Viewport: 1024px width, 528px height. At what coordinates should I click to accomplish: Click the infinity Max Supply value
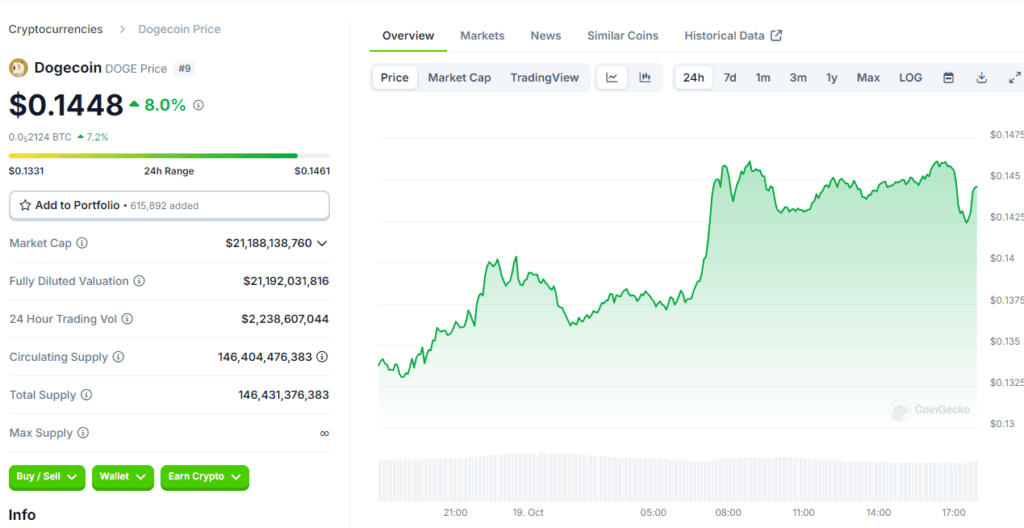325,433
